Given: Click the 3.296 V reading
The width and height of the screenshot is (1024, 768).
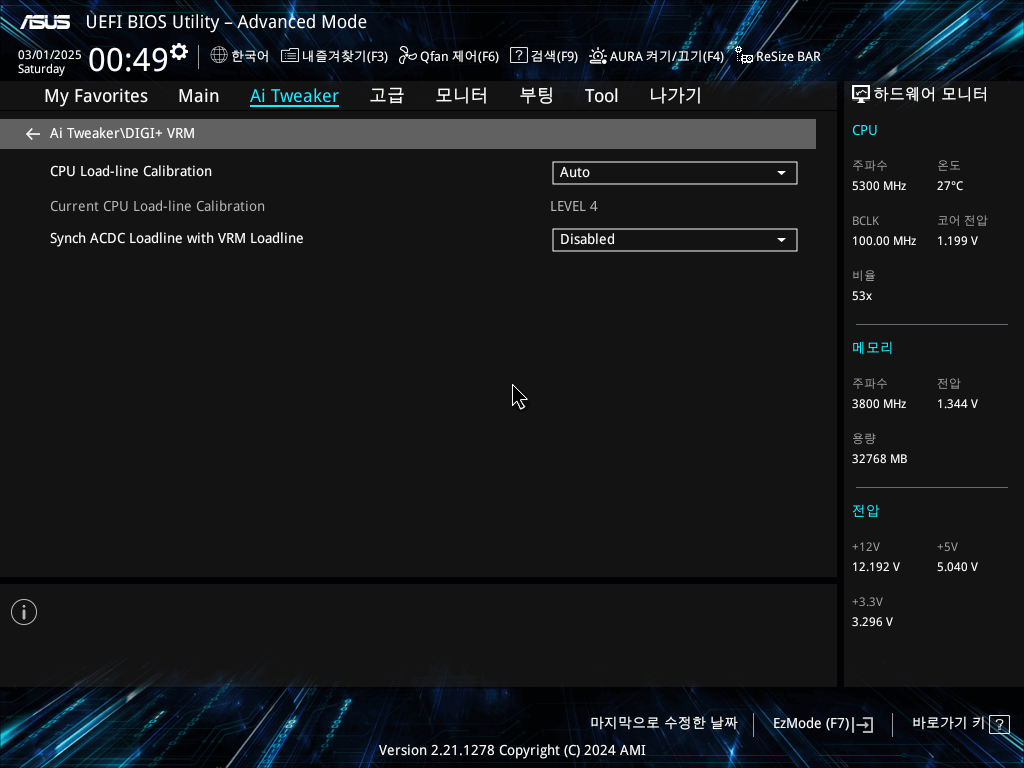Looking at the screenshot, I should point(872,622).
